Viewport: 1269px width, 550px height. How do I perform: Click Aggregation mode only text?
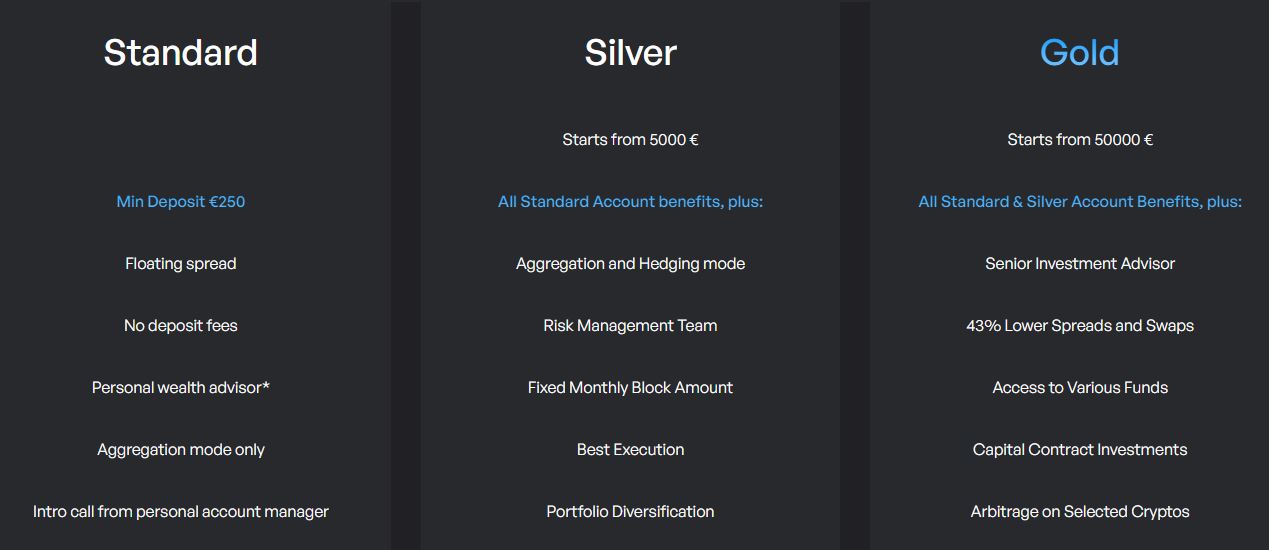180,449
